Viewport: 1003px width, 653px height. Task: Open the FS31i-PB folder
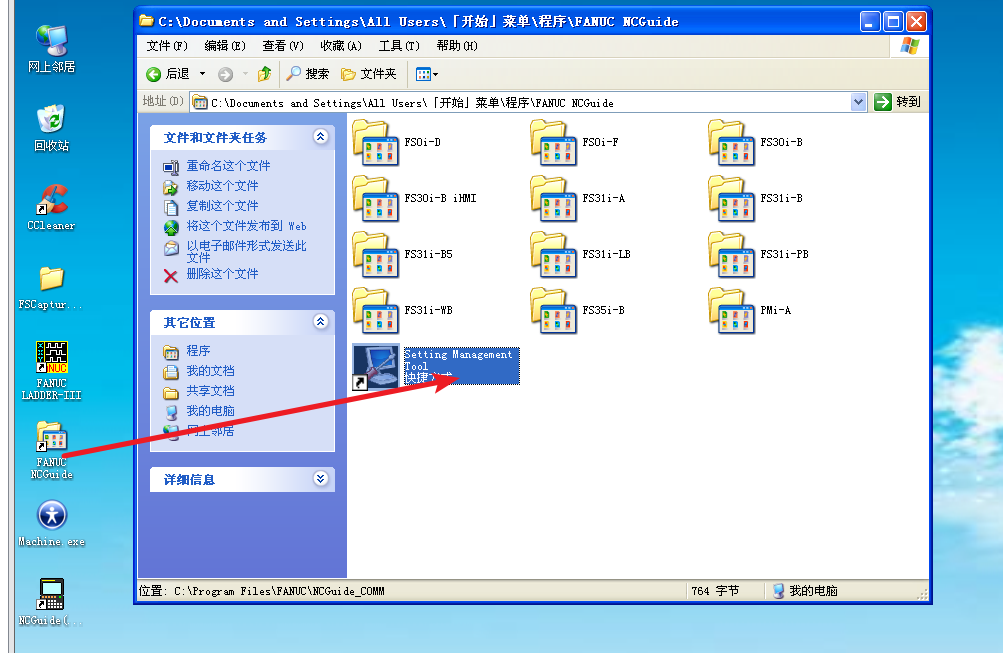point(759,255)
